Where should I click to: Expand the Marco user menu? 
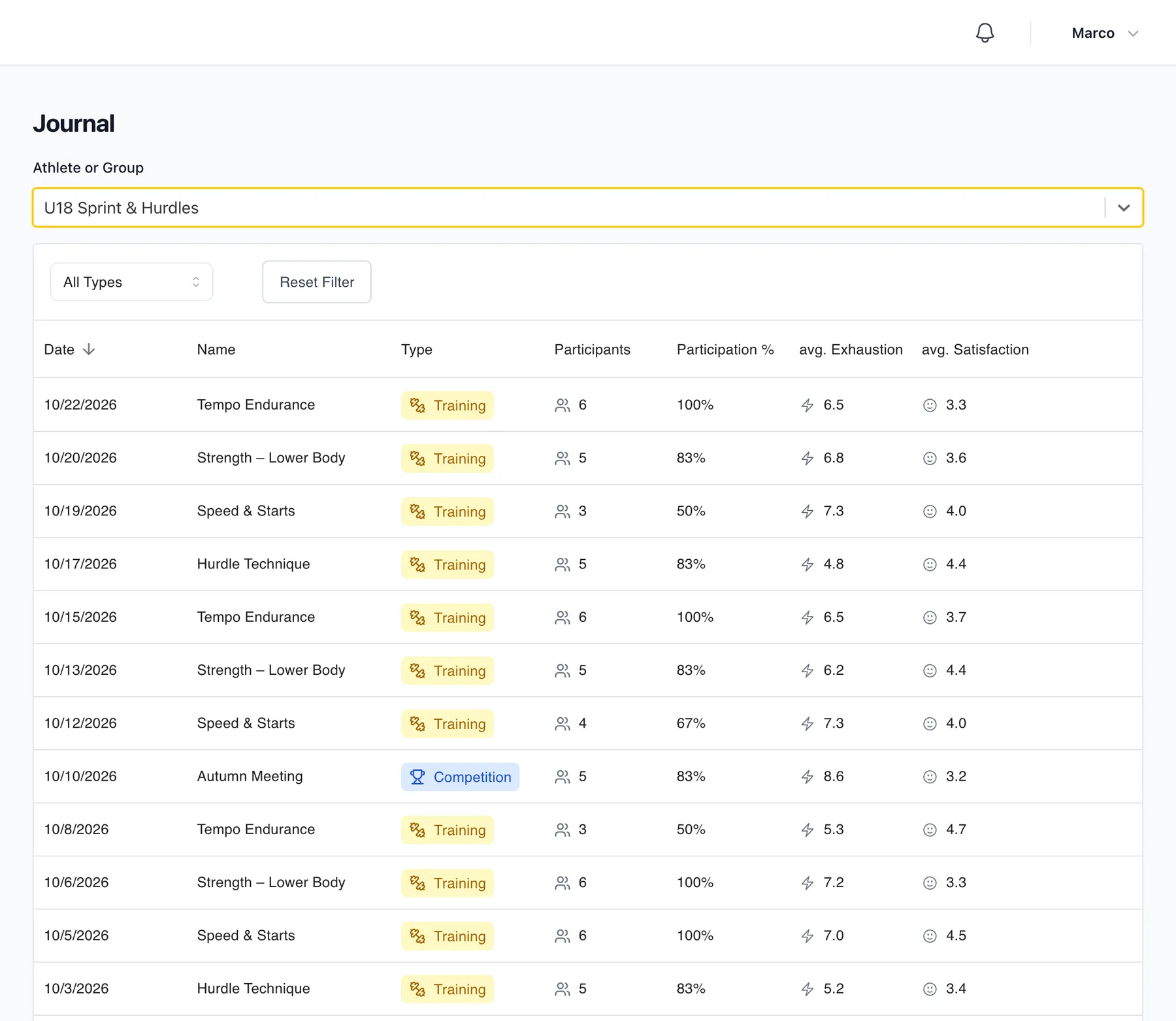(x=1105, y=33)
